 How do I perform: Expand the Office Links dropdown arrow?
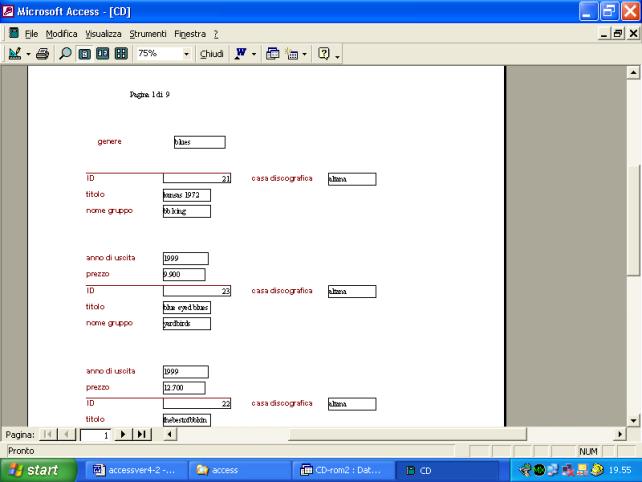point(254,53)
